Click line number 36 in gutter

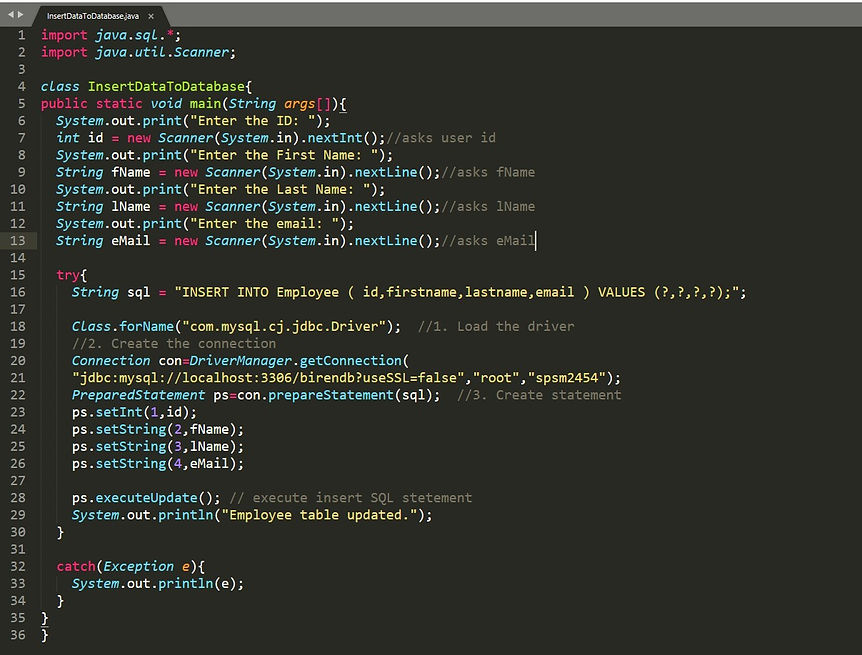18,635
